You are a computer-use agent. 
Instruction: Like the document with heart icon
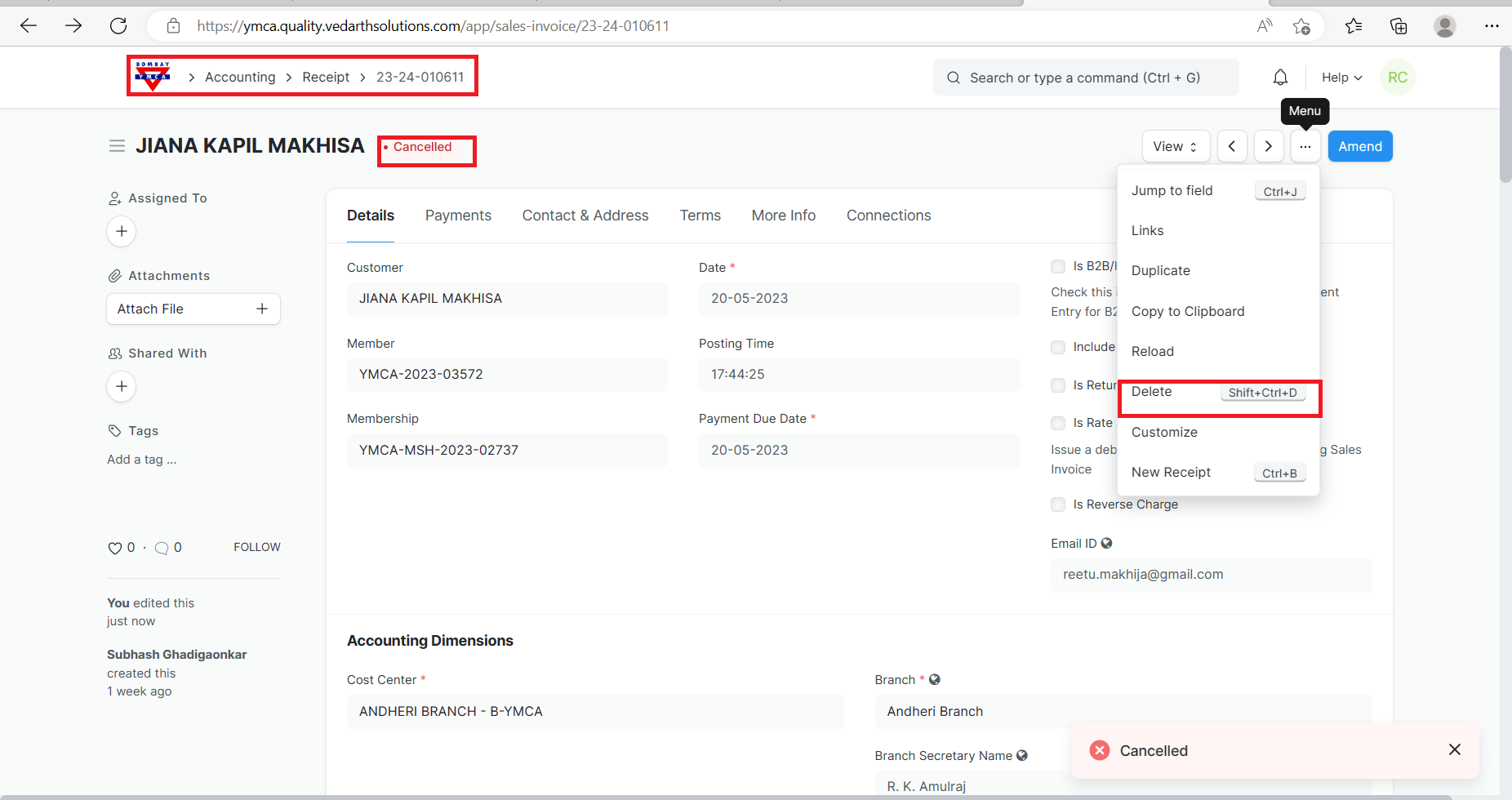(114, 548)
